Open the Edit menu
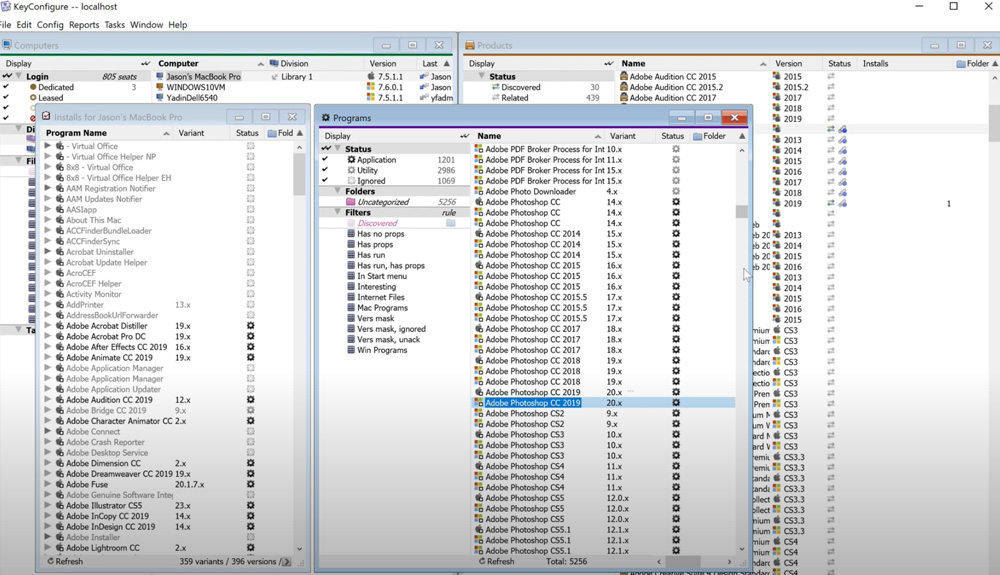The width and height of the screenshot is (1000, 575). [24, 25]
